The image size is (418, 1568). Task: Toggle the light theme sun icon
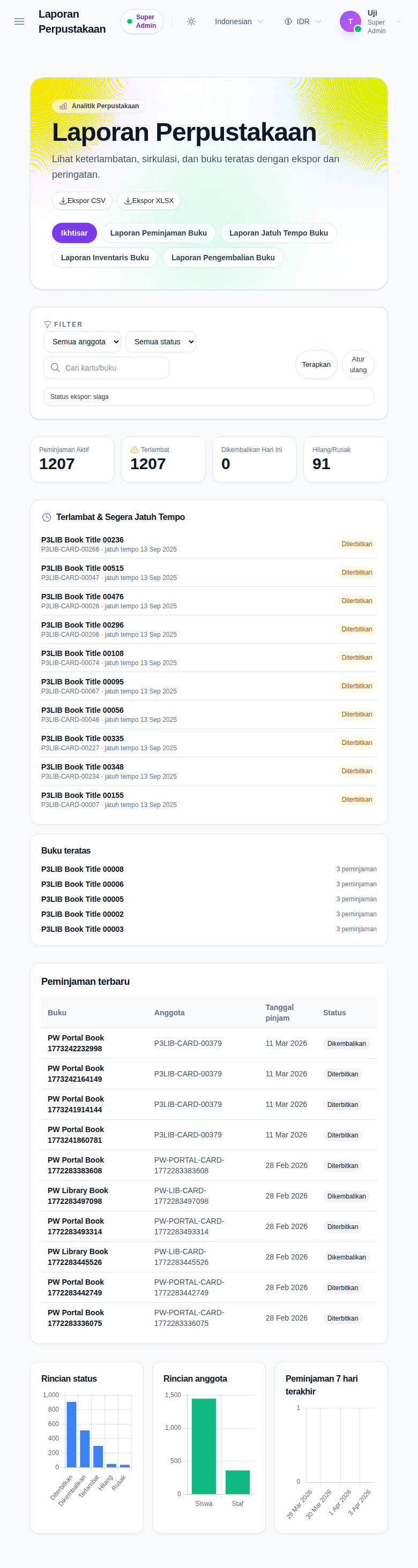click(x=191, y=21)
